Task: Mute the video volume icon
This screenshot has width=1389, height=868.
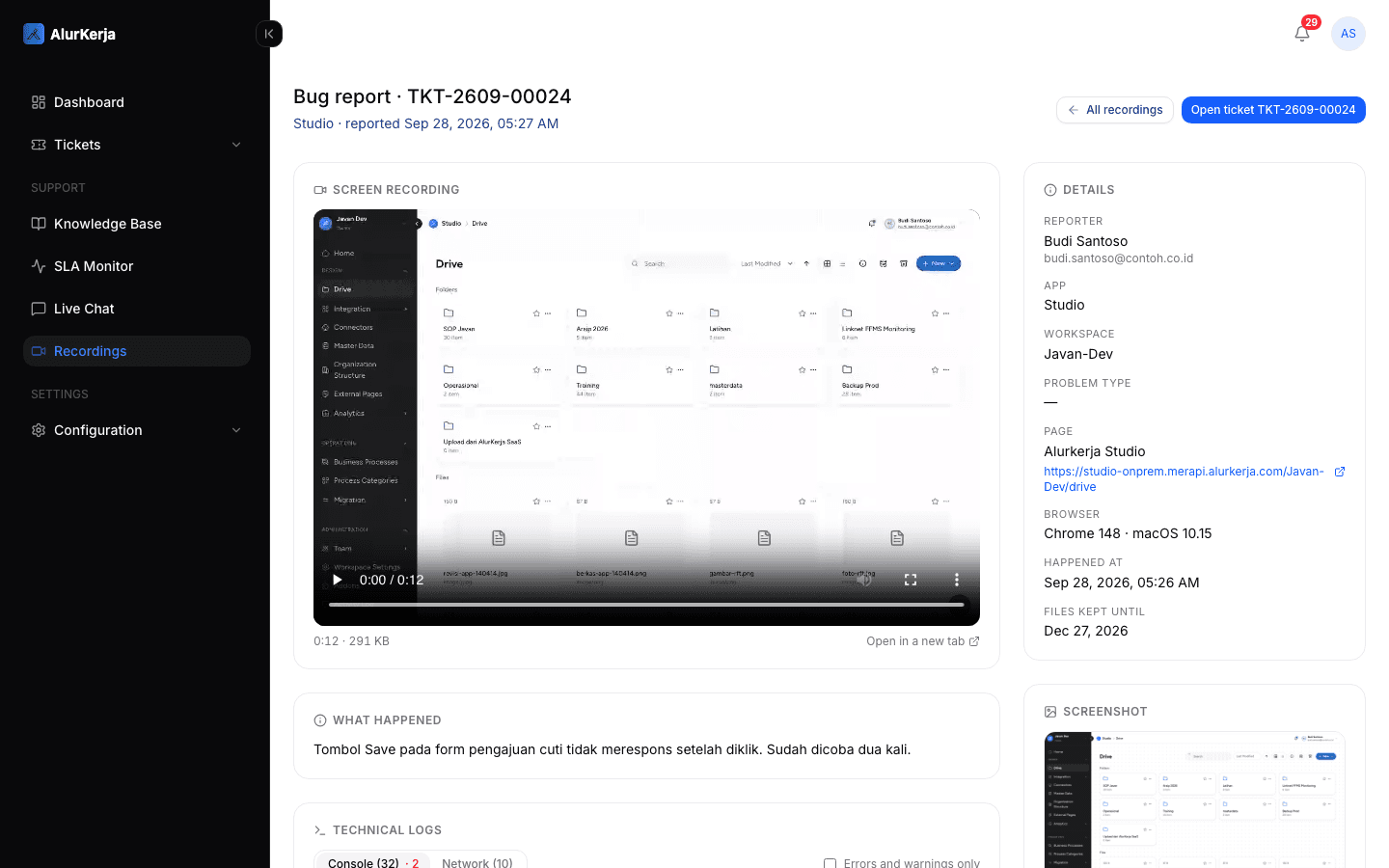Action: 864,580
